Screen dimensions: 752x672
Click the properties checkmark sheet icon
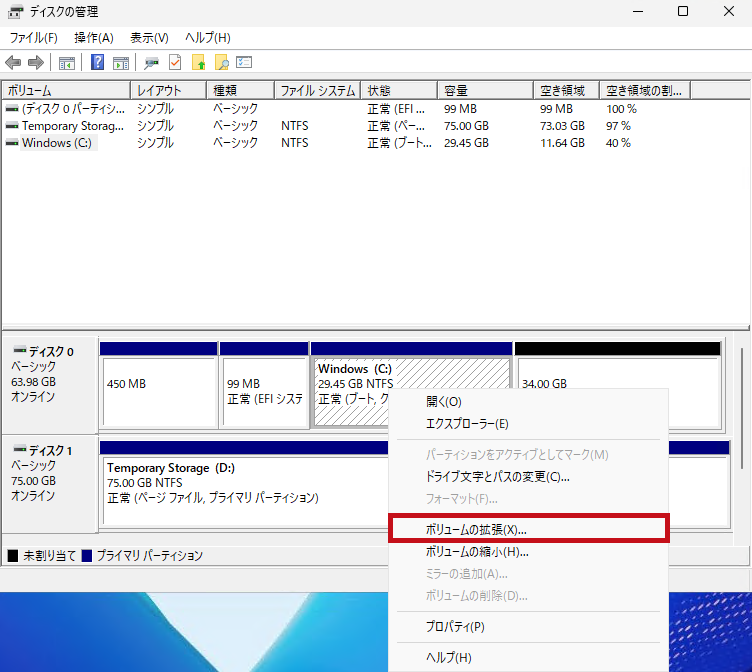(175, 62)
